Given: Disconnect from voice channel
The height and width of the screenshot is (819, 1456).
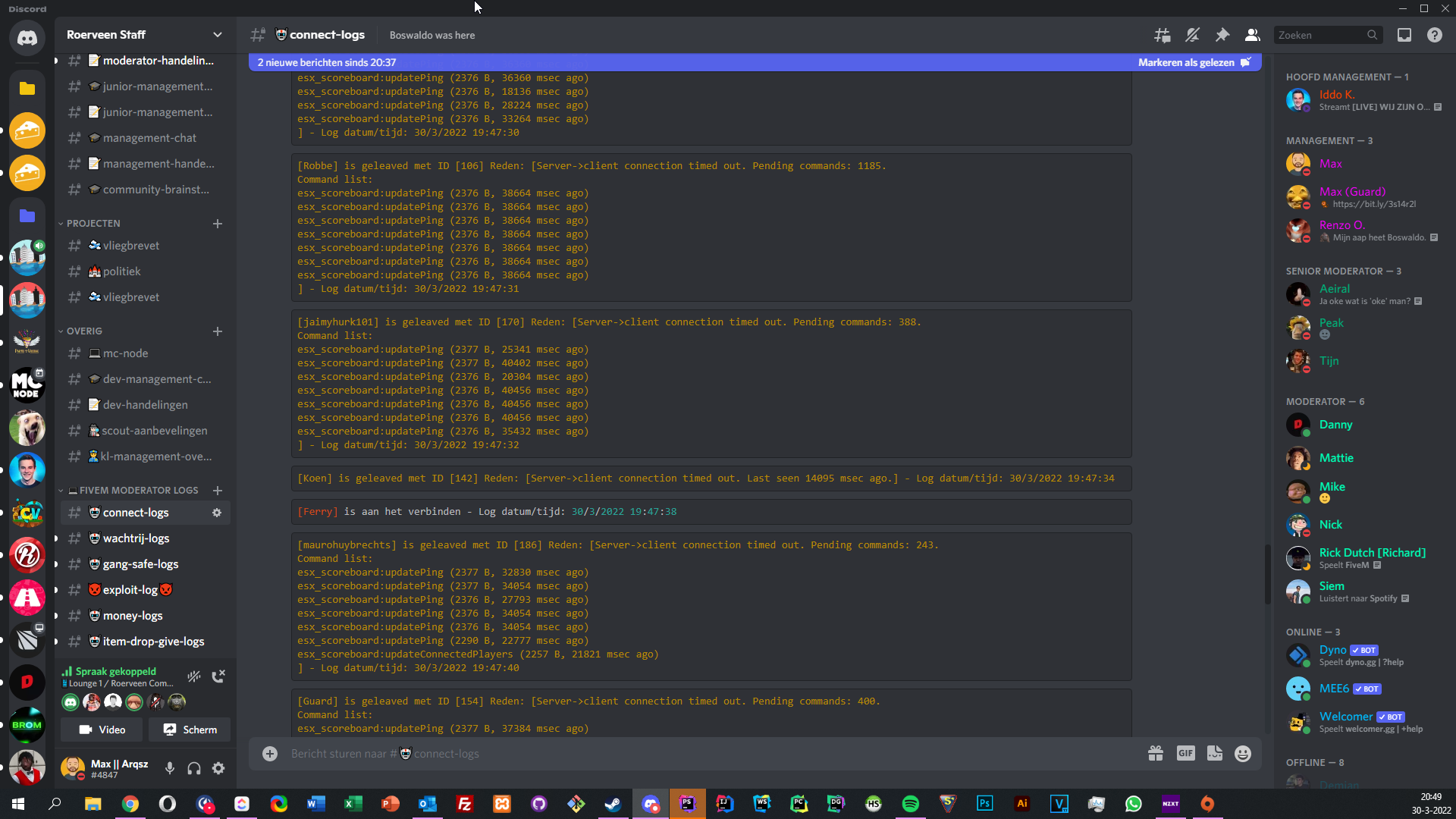Looking at the screenshot, I should [218, 676].
